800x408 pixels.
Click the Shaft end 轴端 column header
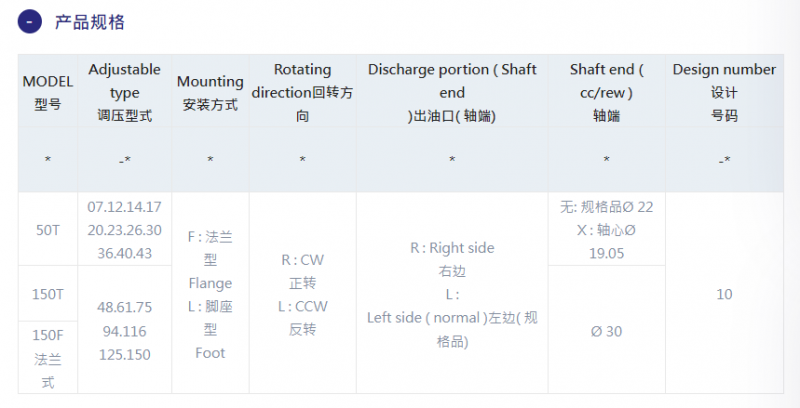point(607,93)
